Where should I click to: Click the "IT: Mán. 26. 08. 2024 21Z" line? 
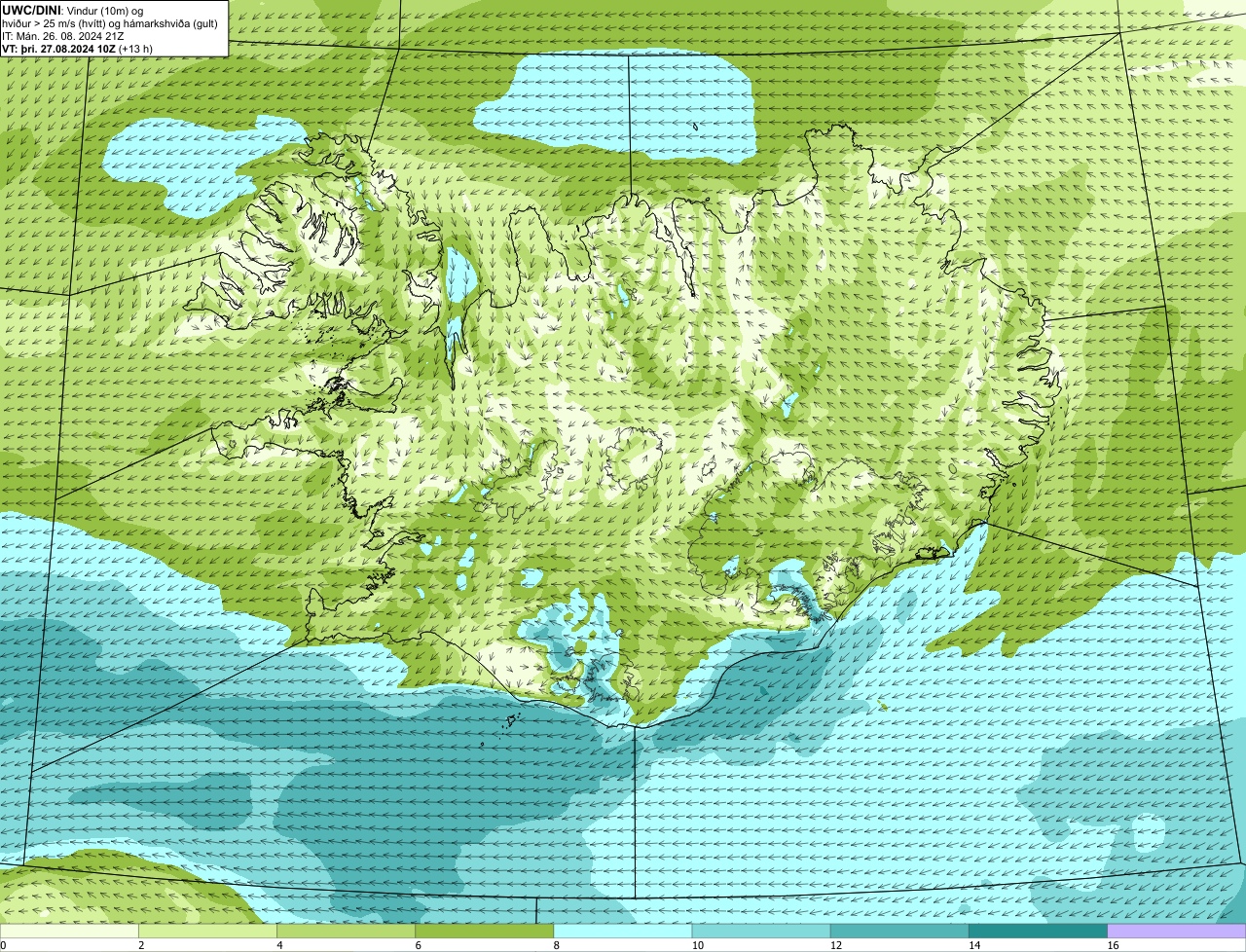(x=62, y=36)
